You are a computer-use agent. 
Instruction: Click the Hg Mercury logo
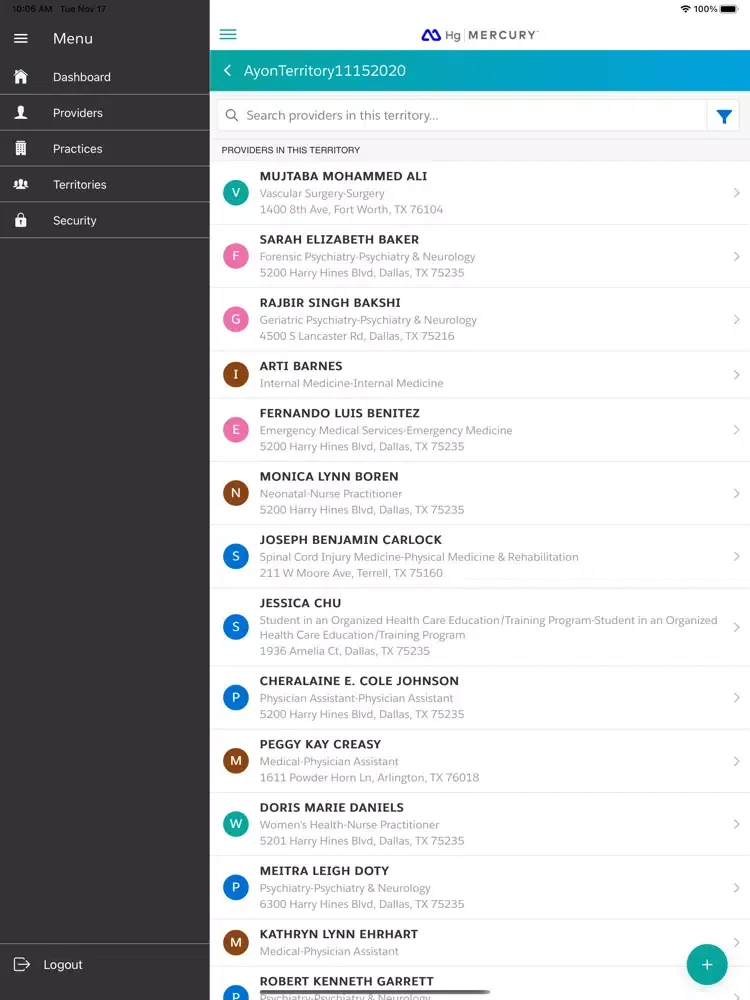point(479,35)
